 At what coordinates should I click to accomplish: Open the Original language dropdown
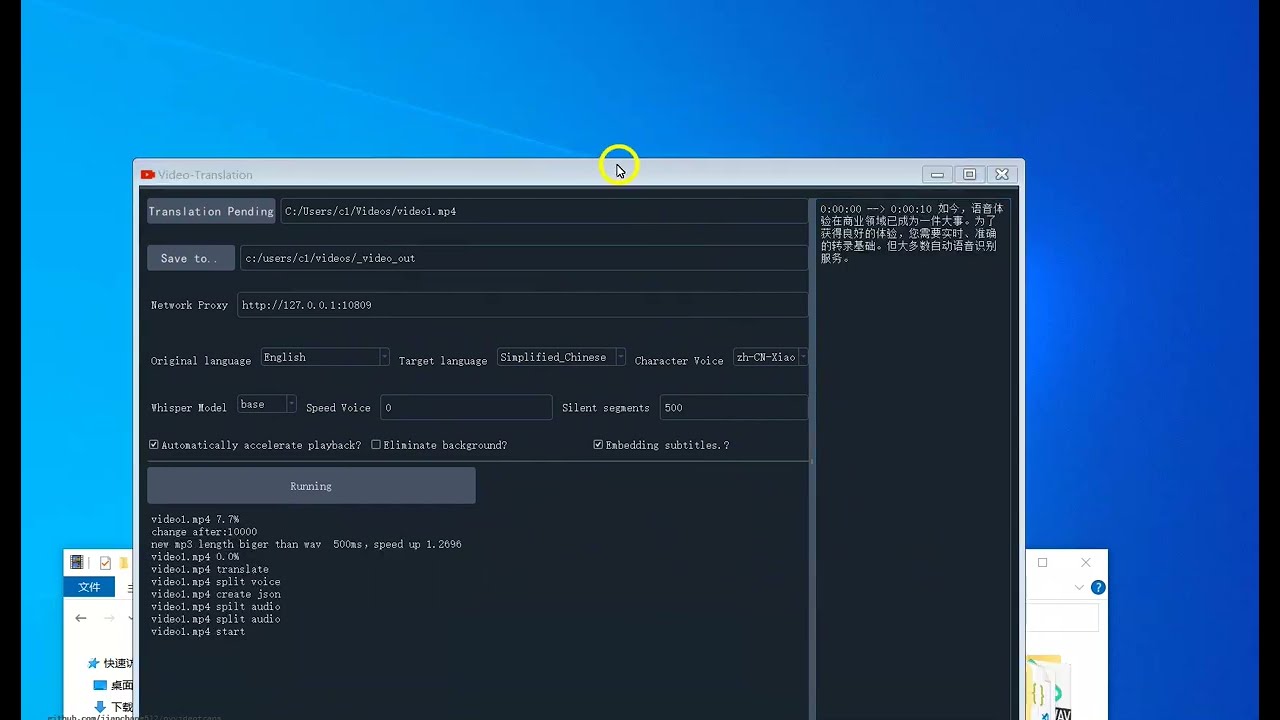325,357
